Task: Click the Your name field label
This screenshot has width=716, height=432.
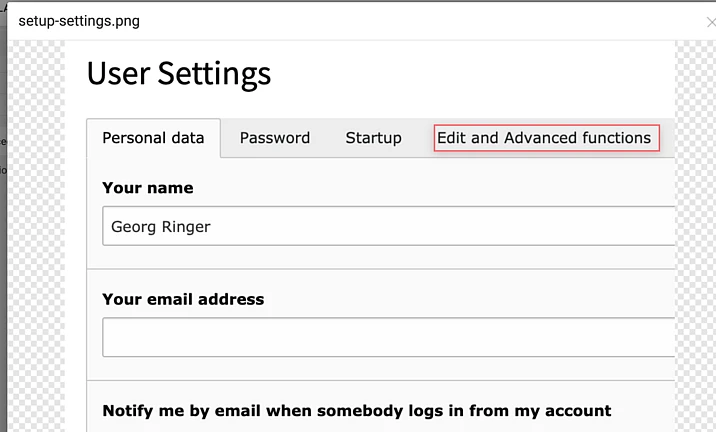Action: pos(147,188)
